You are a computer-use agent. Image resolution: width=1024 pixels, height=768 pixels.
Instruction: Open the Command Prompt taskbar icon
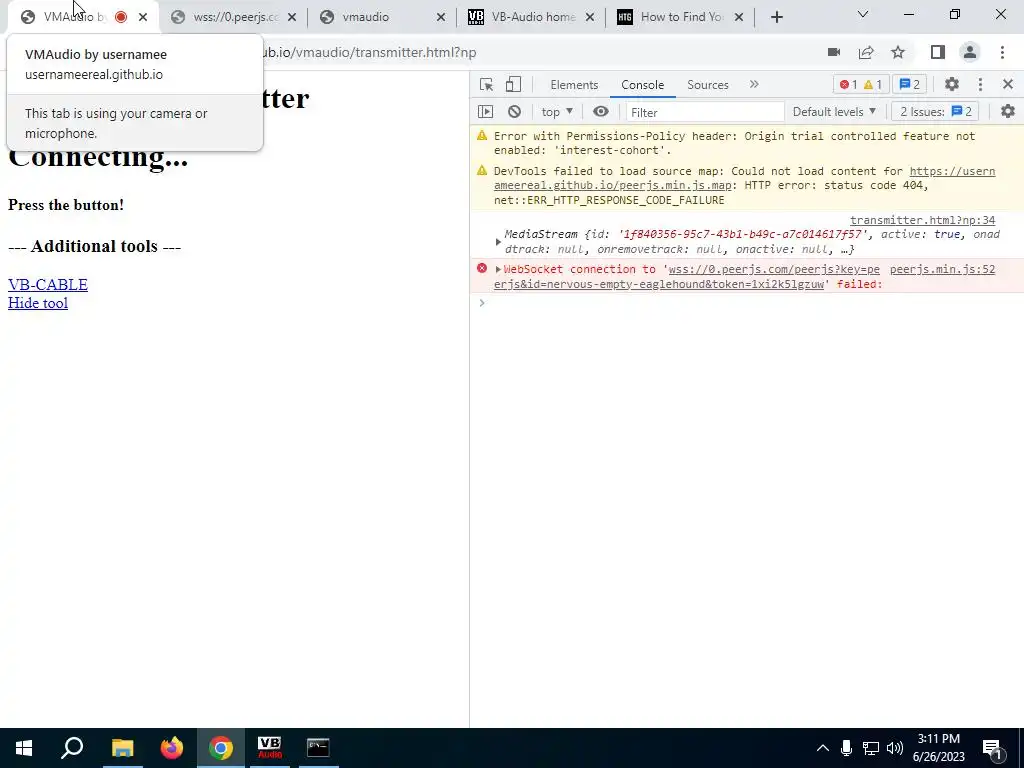319,748
